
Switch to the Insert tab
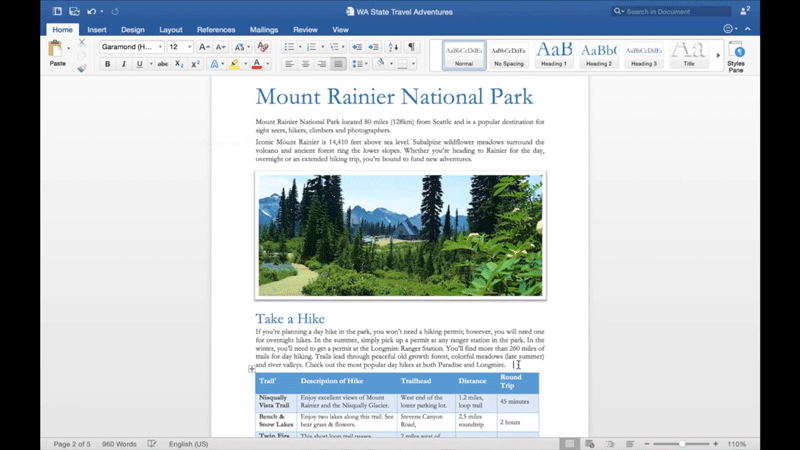[97, 30]
